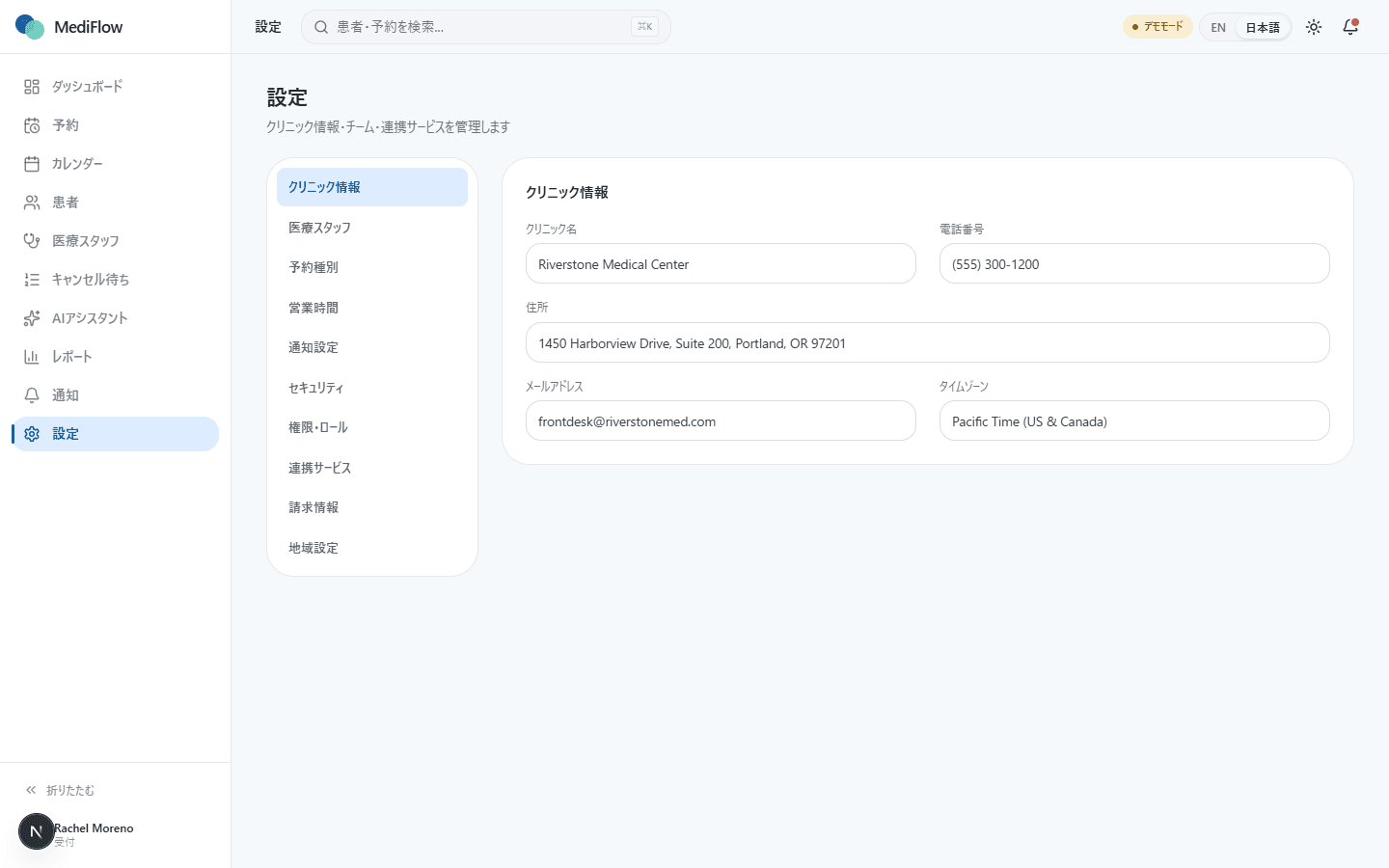The height and width of the screenshot is (868, 1389).
Task: Click the タイムゾーン field
Action: pyautogui.click(x=1134, y=420)
